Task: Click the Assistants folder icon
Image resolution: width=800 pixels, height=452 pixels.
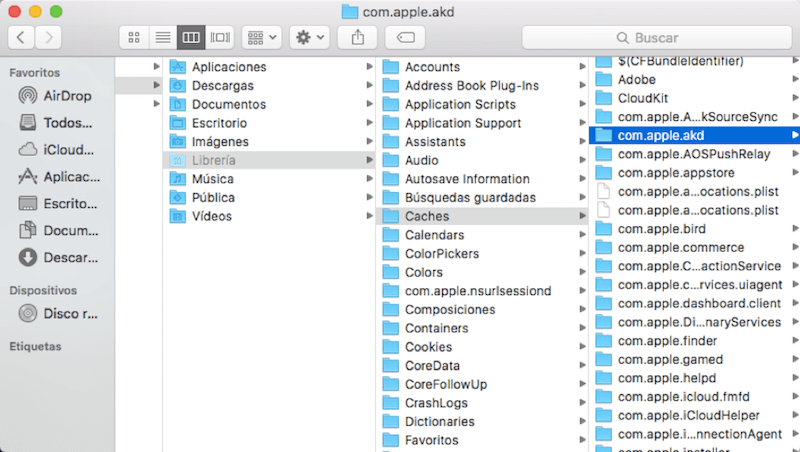Action: coord(391,142)
